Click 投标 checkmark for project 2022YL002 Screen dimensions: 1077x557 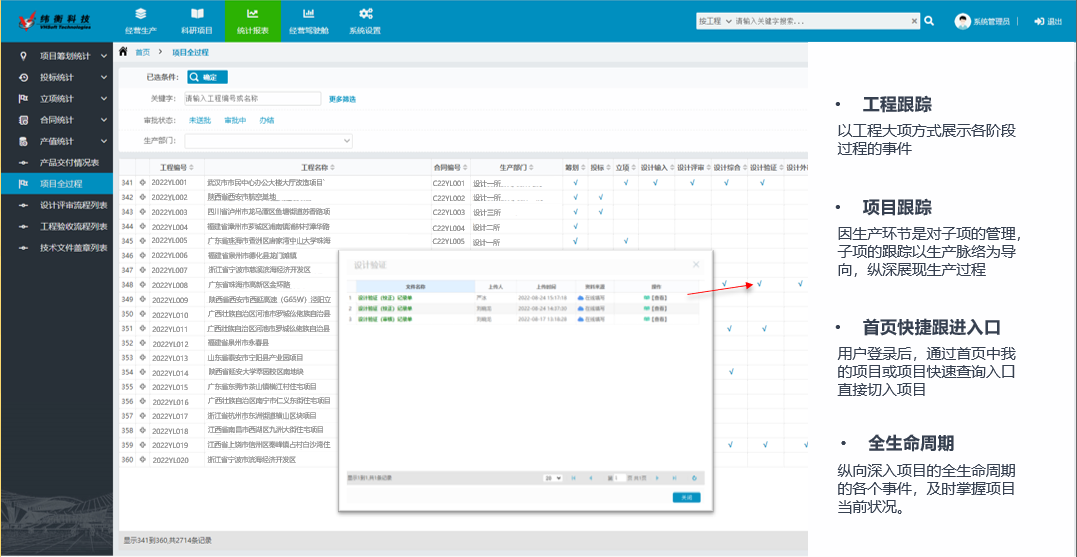point(600,198)
